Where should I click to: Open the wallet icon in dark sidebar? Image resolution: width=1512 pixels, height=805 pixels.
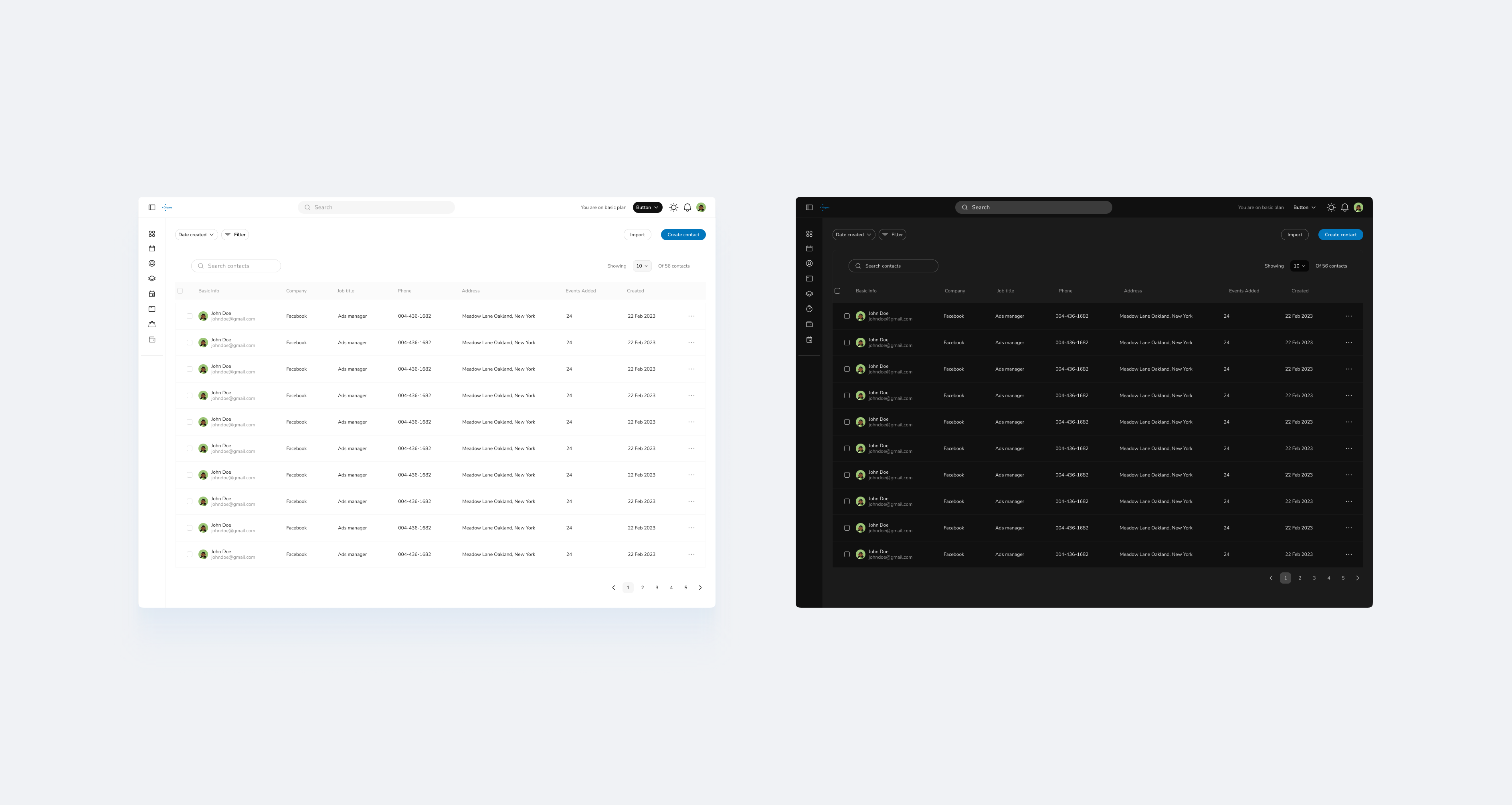pyautogui.click(x=809, y=324)
